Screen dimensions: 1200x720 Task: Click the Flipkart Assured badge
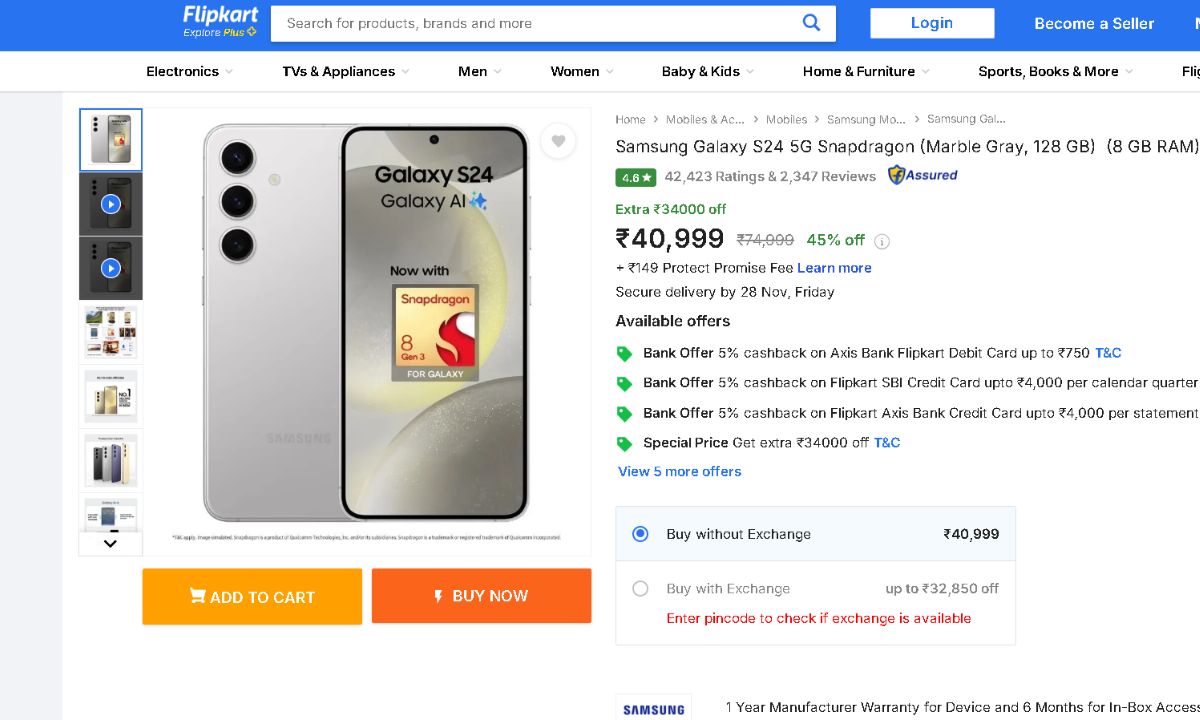pyautogui.click(x=922, y=176)
